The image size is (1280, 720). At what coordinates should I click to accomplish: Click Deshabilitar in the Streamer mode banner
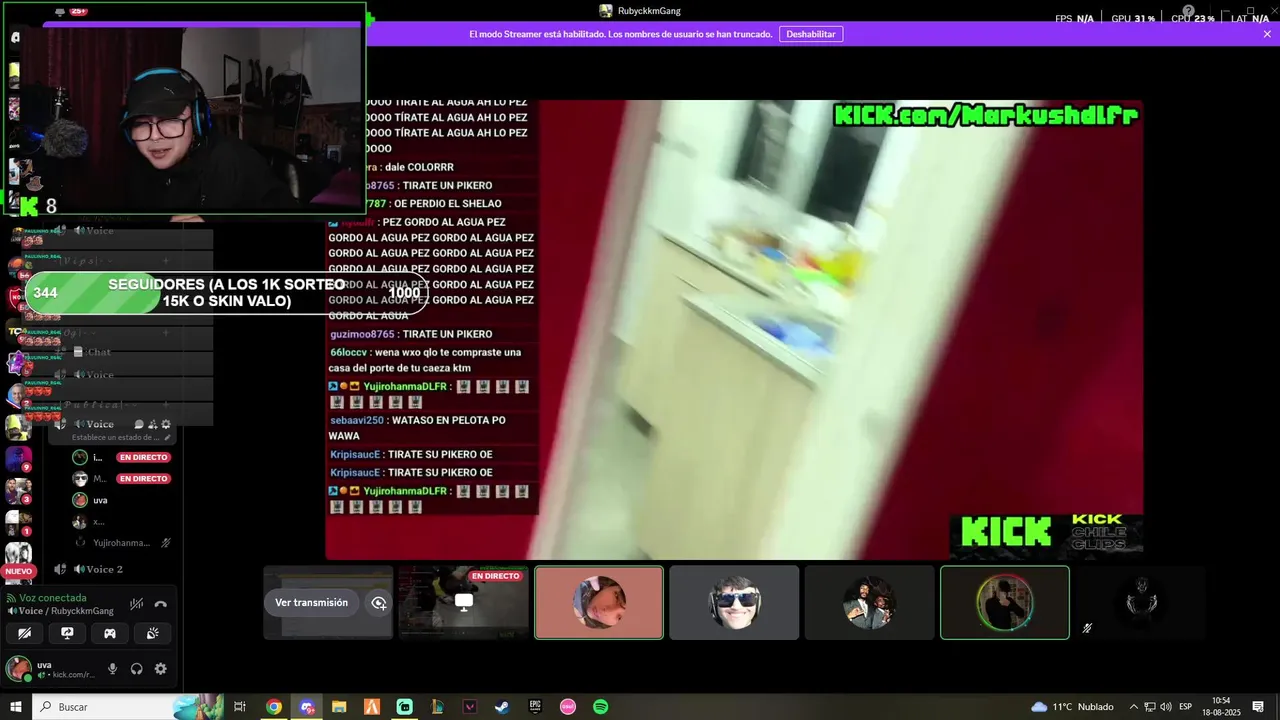(811, 34)
